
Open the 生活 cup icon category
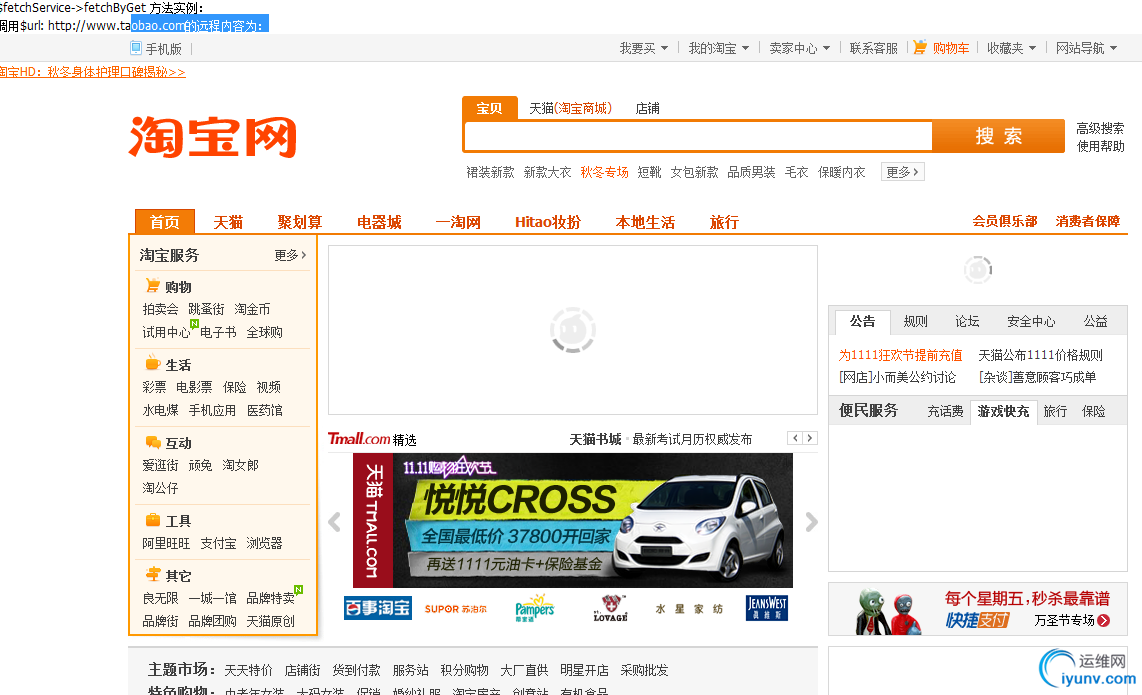point(152,363)
